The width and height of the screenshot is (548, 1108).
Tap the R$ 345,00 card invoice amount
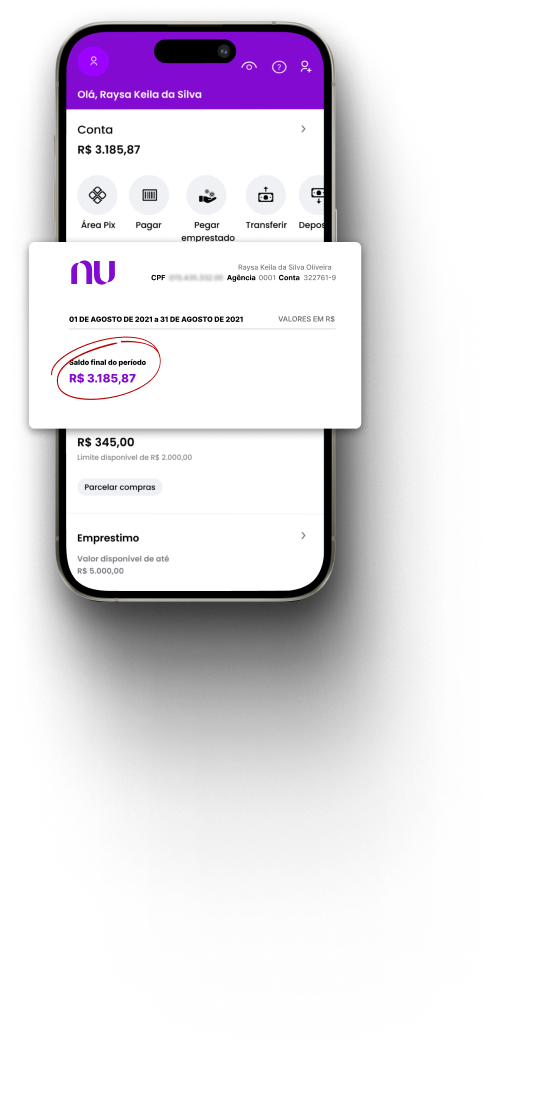(105, 442)
